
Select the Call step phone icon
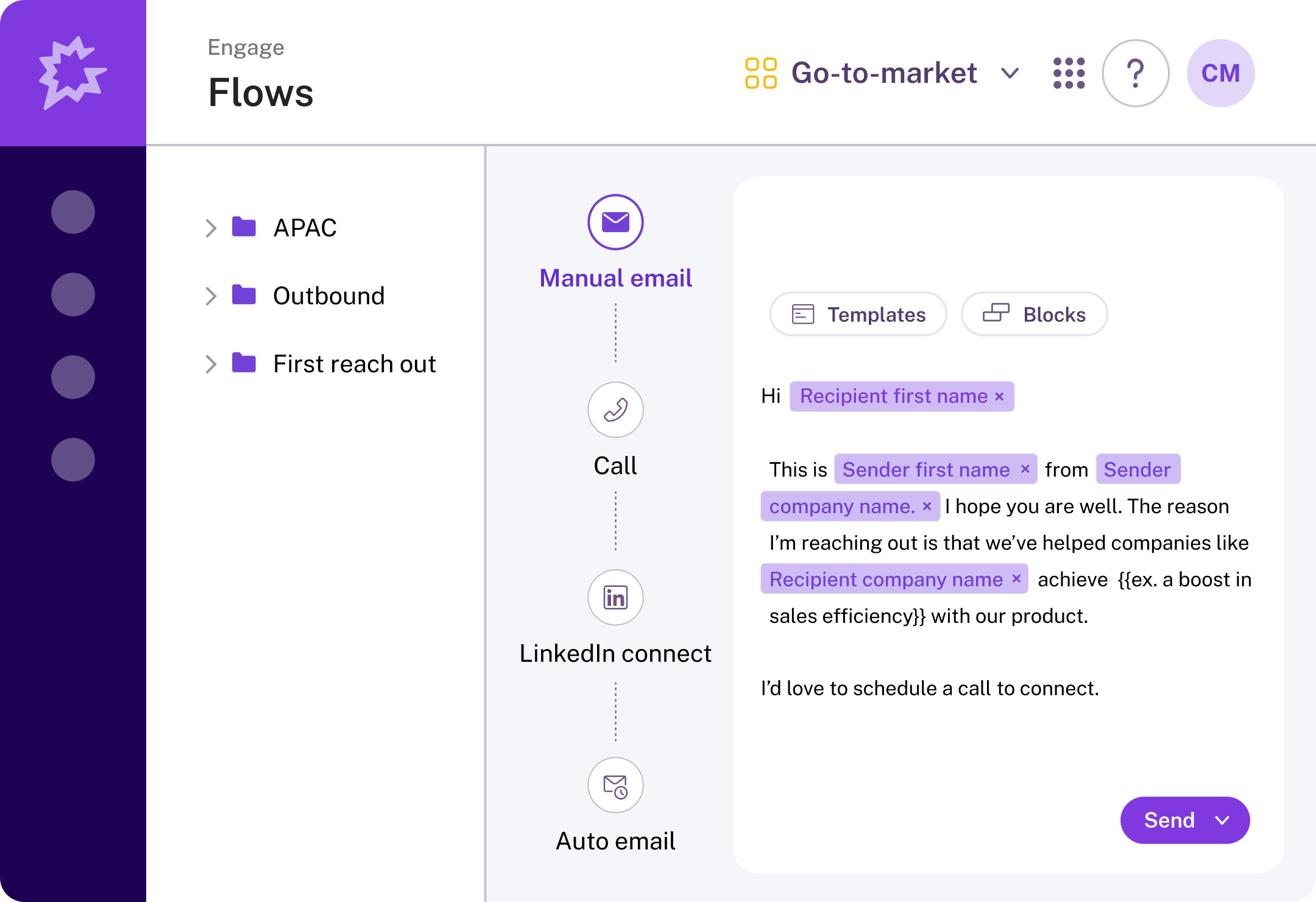[615, 410]
